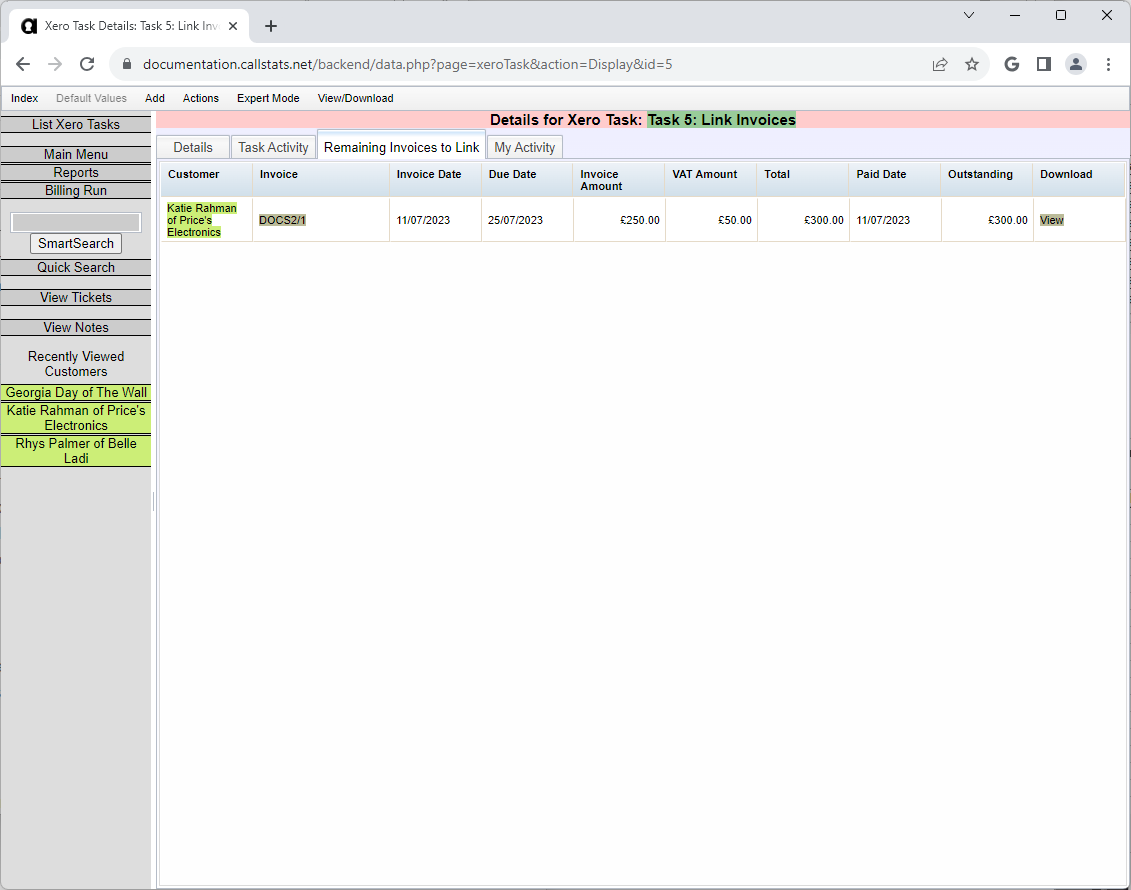The width and height of the screenshot is (1131, 890).
Task: Open invoice DOCS2/1
Action: pos(283,219)
